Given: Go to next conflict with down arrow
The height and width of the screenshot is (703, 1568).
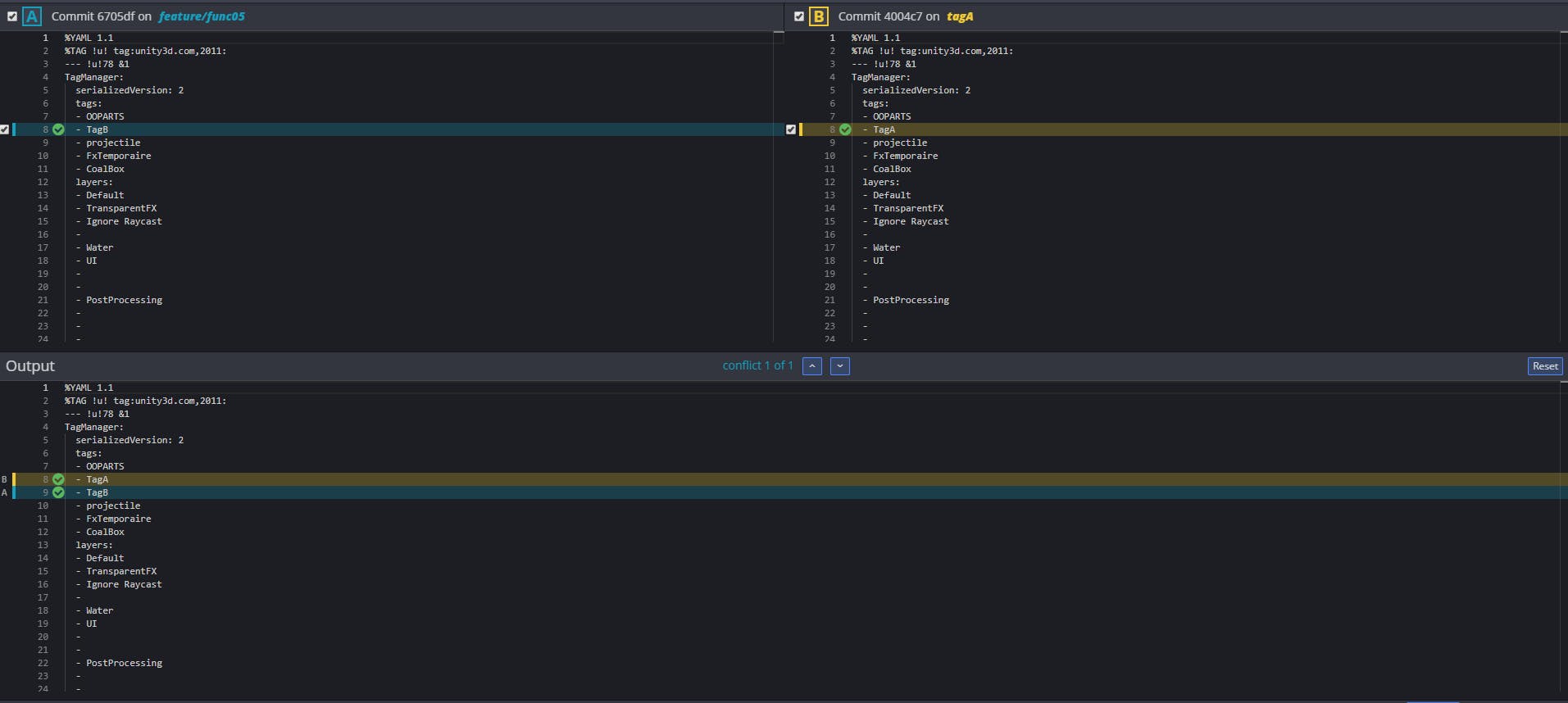Looking at the screenshot, I should point(840,366).
